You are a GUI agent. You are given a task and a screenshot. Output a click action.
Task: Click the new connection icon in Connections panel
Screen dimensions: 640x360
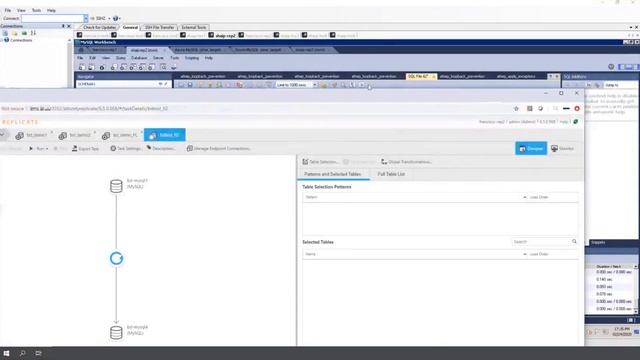[5, 33]
